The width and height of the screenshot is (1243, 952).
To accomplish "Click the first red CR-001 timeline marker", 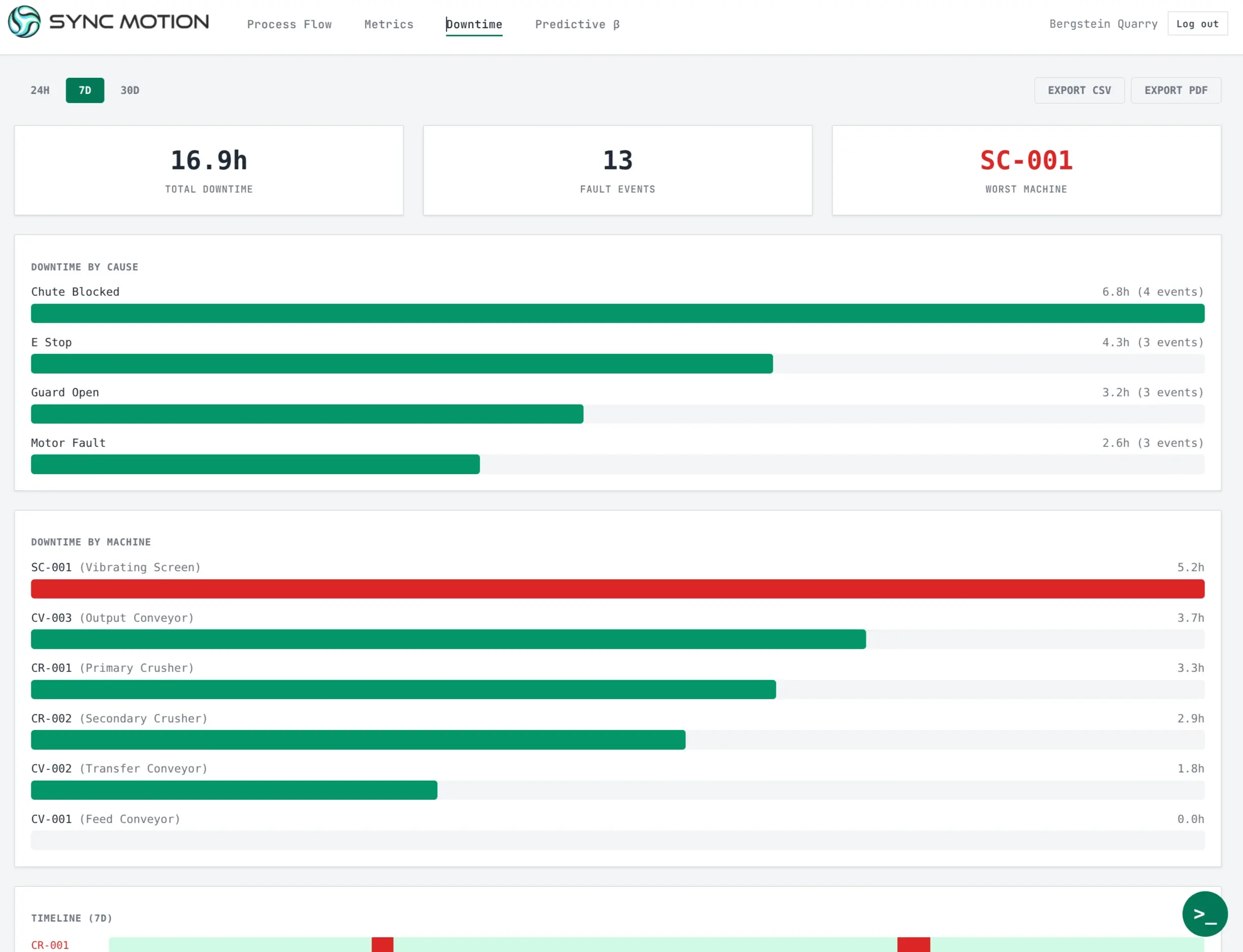I will pos(383,944).
